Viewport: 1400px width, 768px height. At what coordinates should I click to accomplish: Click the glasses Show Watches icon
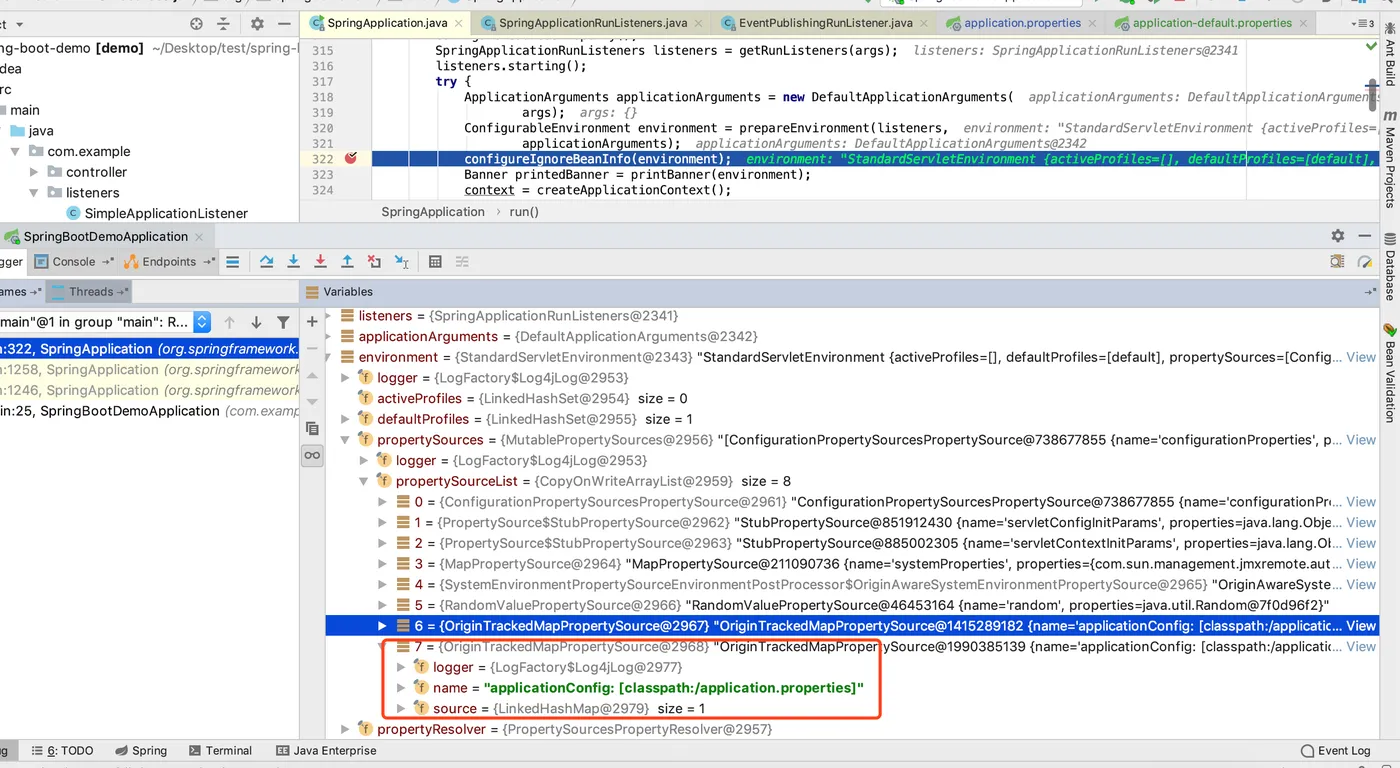click(x=312, y=455)
